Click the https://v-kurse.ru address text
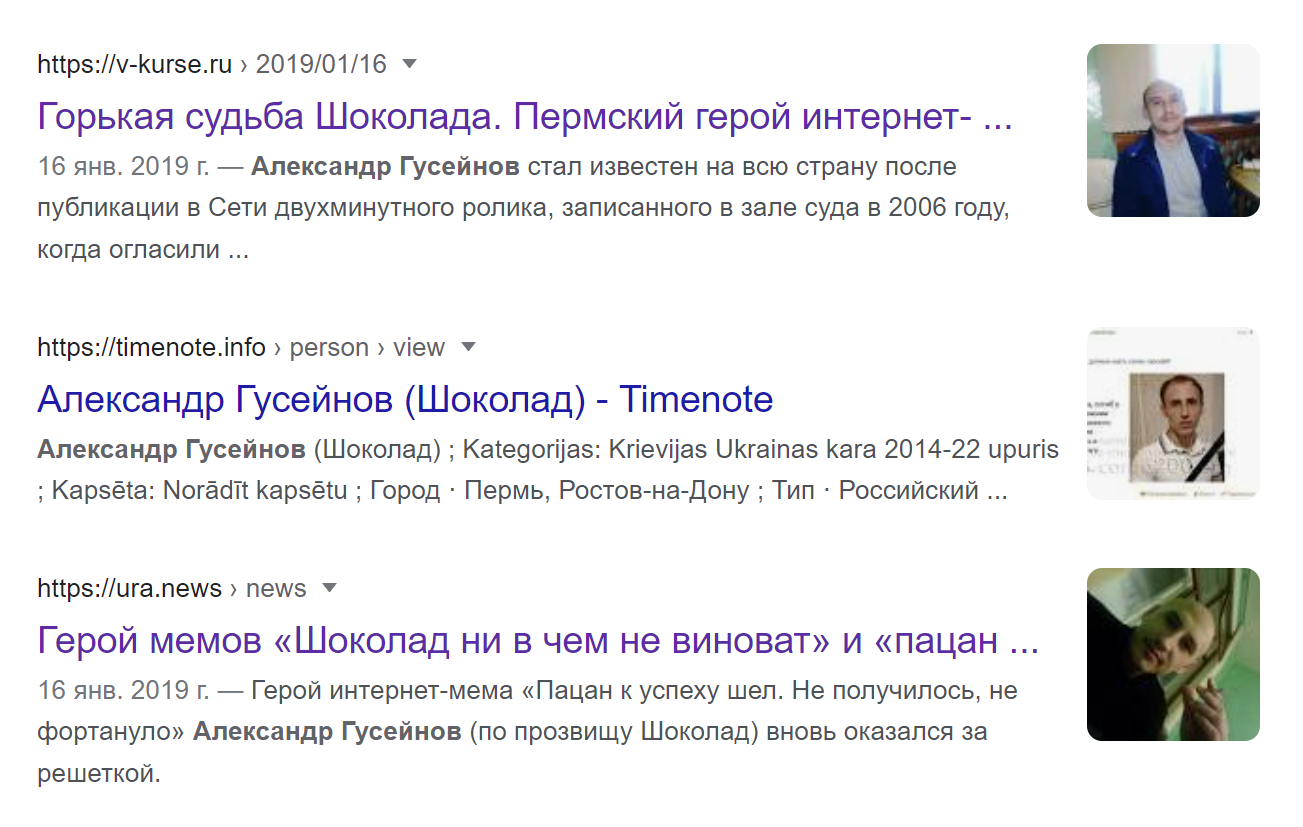This screenshot has width=1303, height=827. coord(134,65)
